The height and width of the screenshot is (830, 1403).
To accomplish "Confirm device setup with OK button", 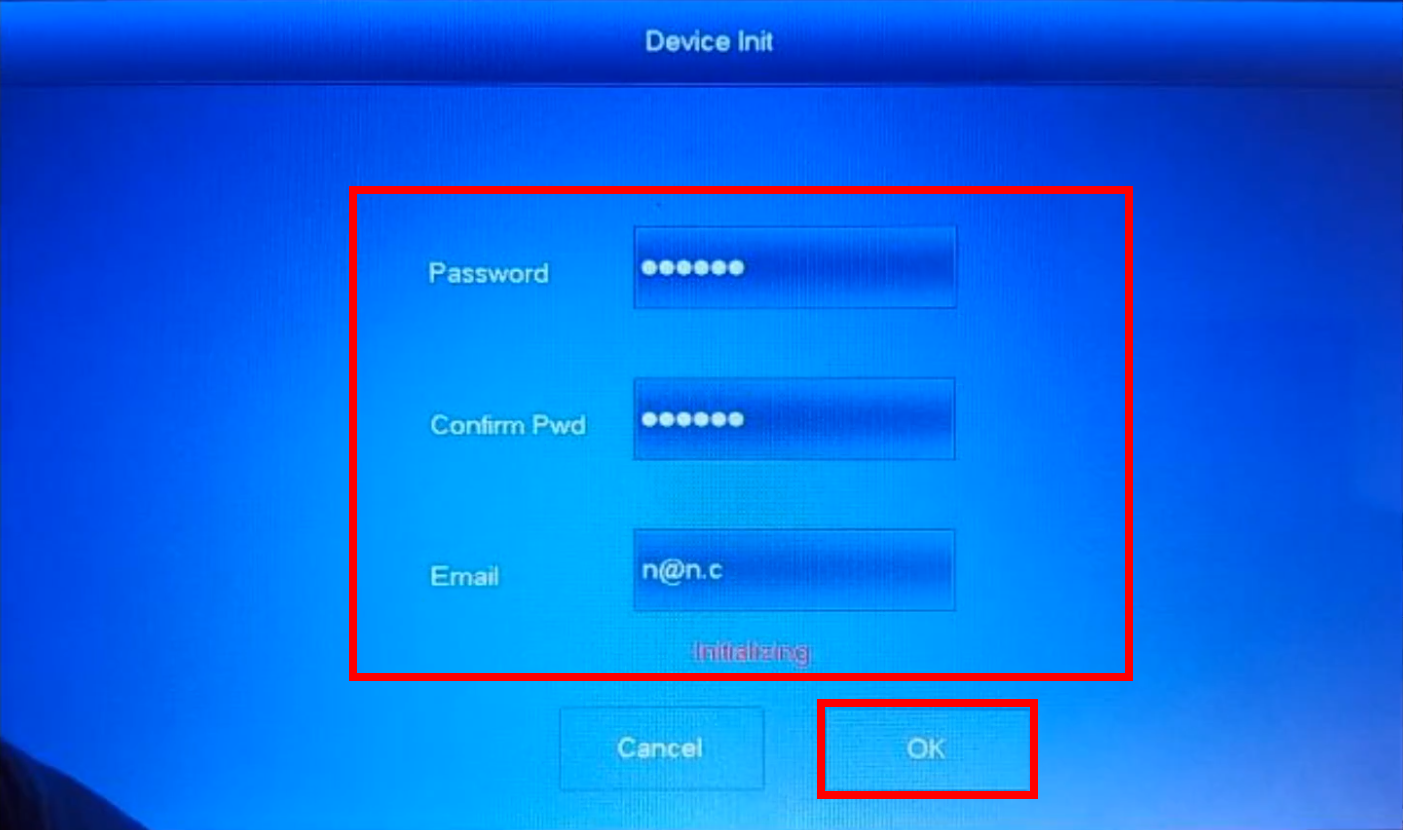I will point(927,749).
